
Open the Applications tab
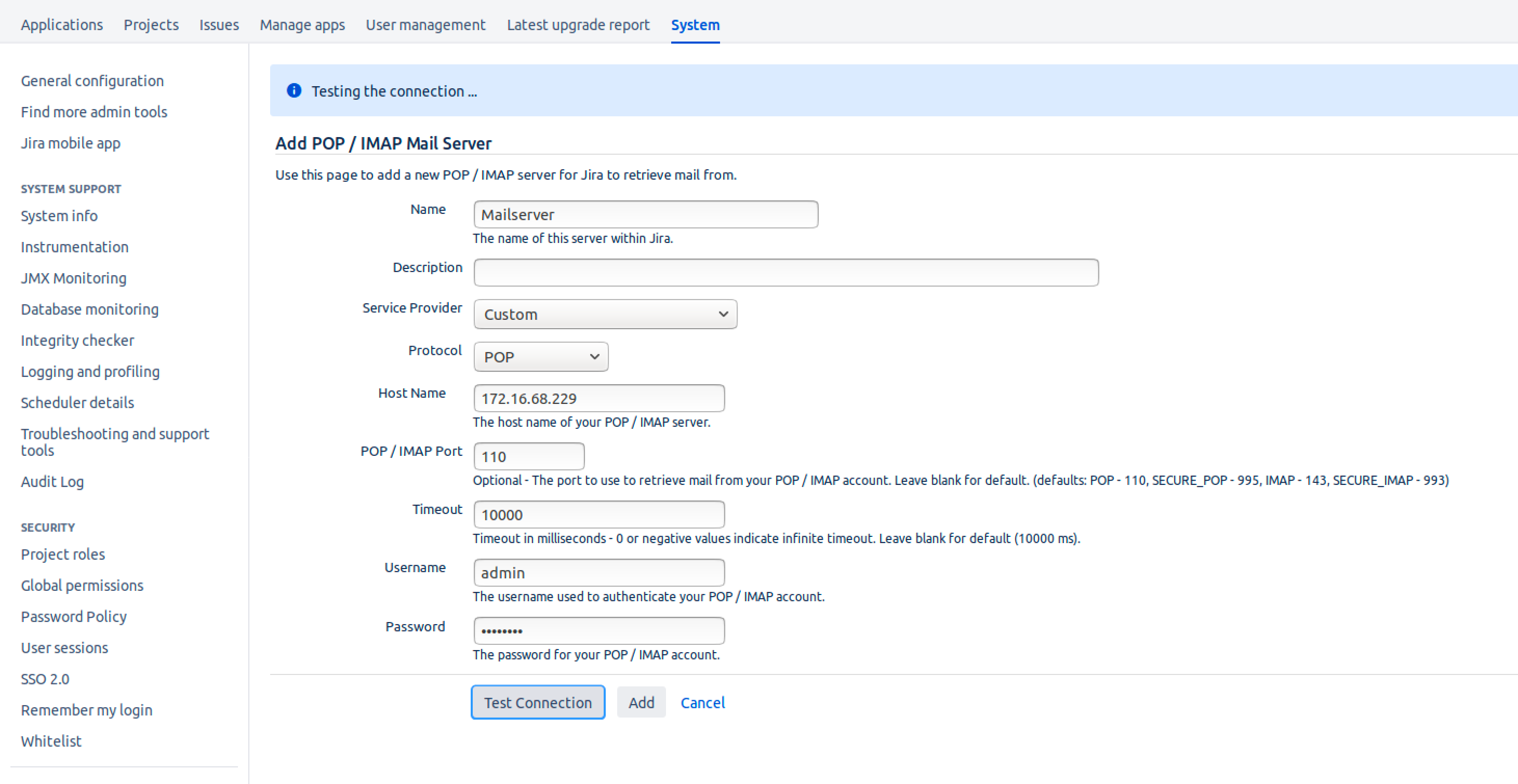[x=62, y=25]
